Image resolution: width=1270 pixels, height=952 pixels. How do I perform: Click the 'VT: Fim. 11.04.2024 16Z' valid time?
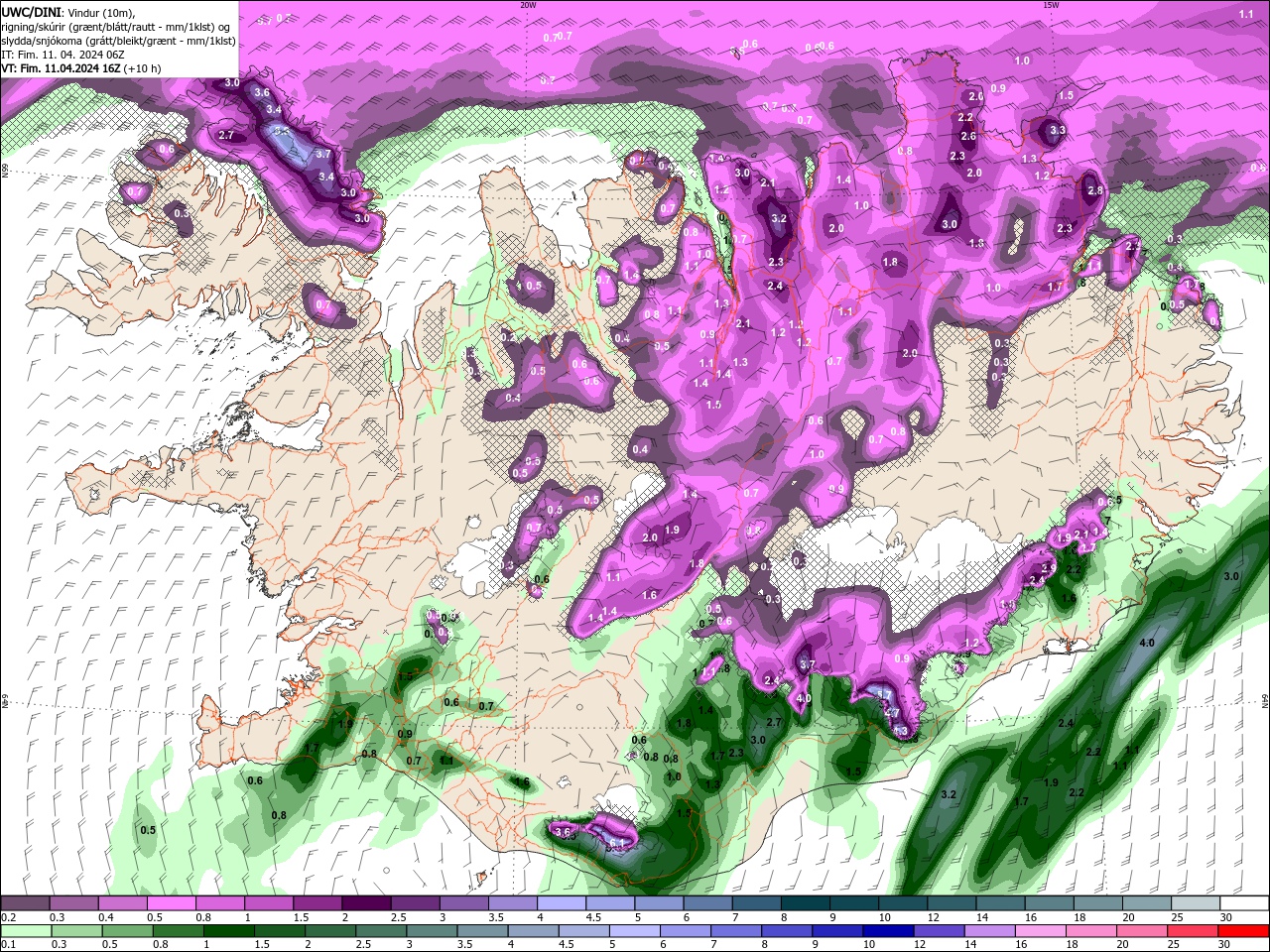pyautogui.click(x=61, y=68)
